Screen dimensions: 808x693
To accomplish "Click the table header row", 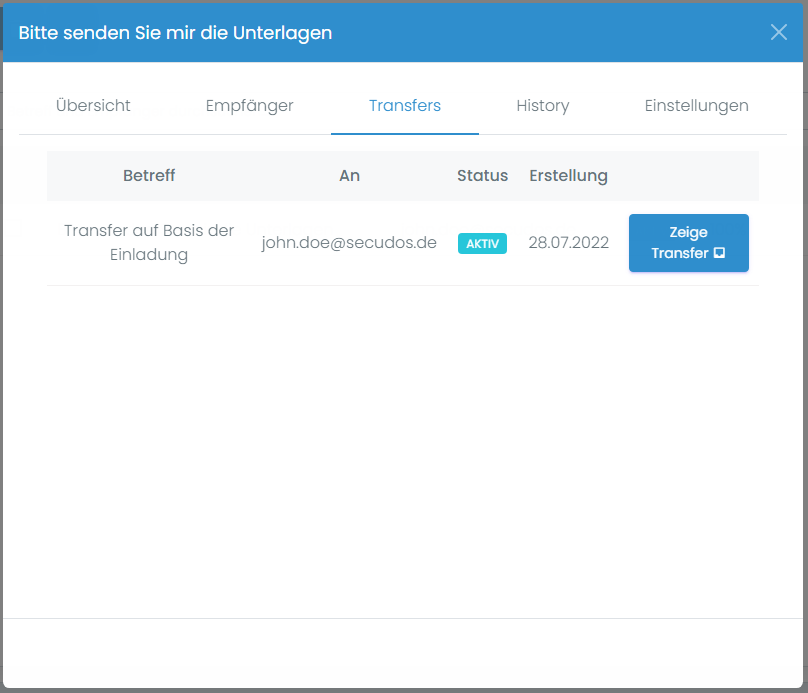I will [x=400, y=175].
